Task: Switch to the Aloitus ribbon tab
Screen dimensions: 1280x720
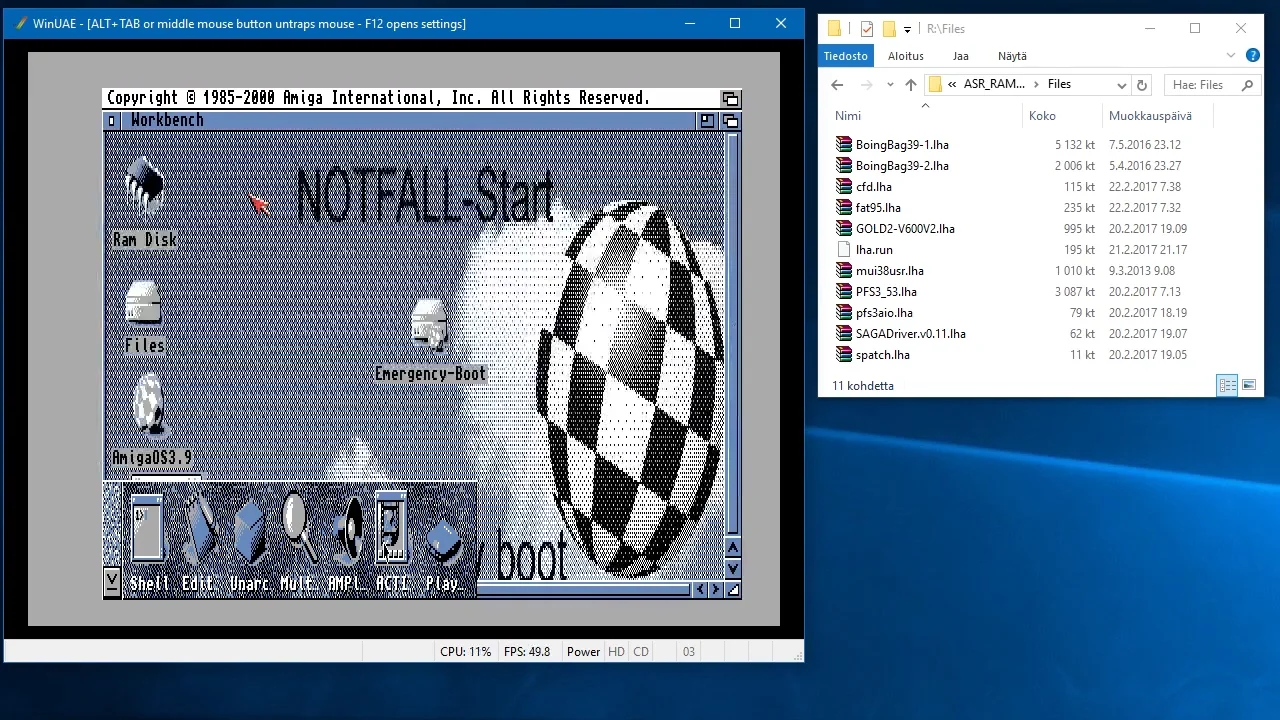Action: (x=906, y=56)
